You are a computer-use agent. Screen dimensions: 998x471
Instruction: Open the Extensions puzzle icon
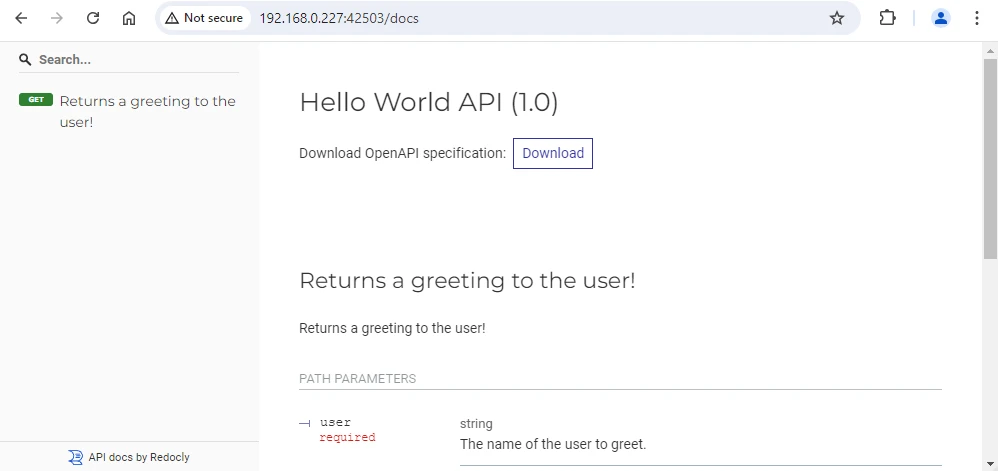(887, 18)
